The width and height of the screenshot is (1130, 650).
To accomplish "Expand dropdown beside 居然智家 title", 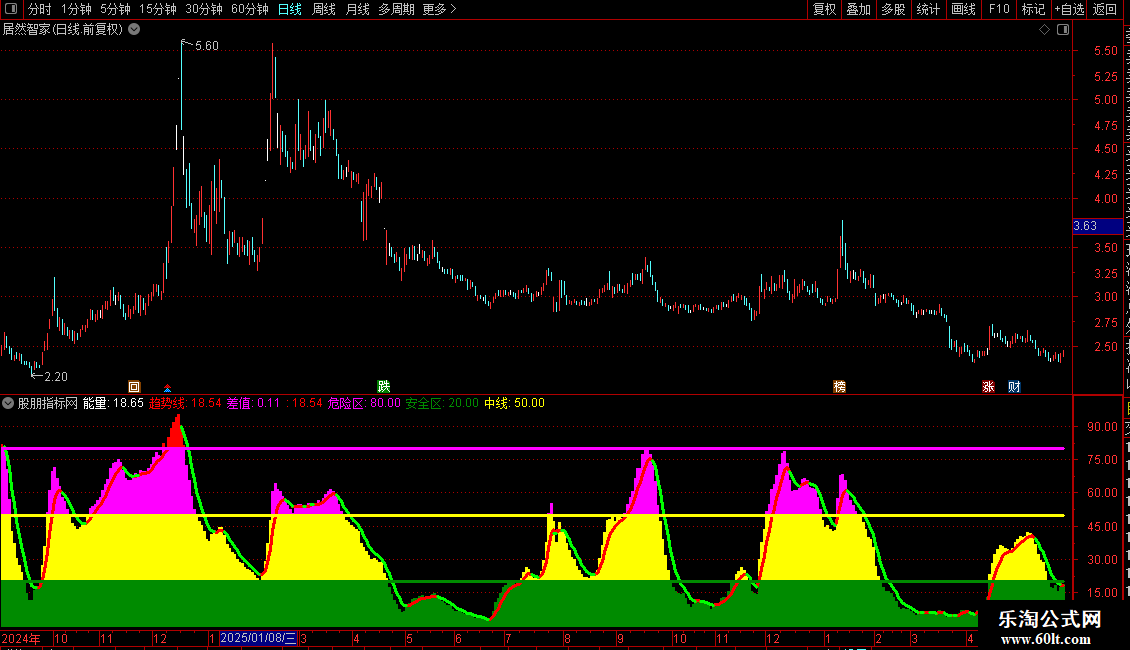I will click(134, 30).
